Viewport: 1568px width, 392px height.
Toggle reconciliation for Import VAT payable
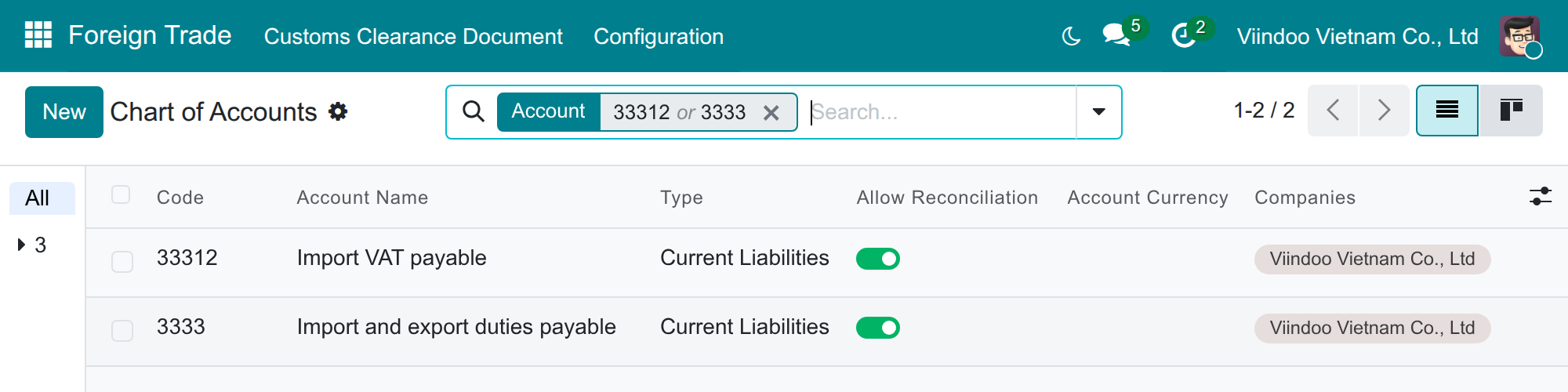point(878,259)
